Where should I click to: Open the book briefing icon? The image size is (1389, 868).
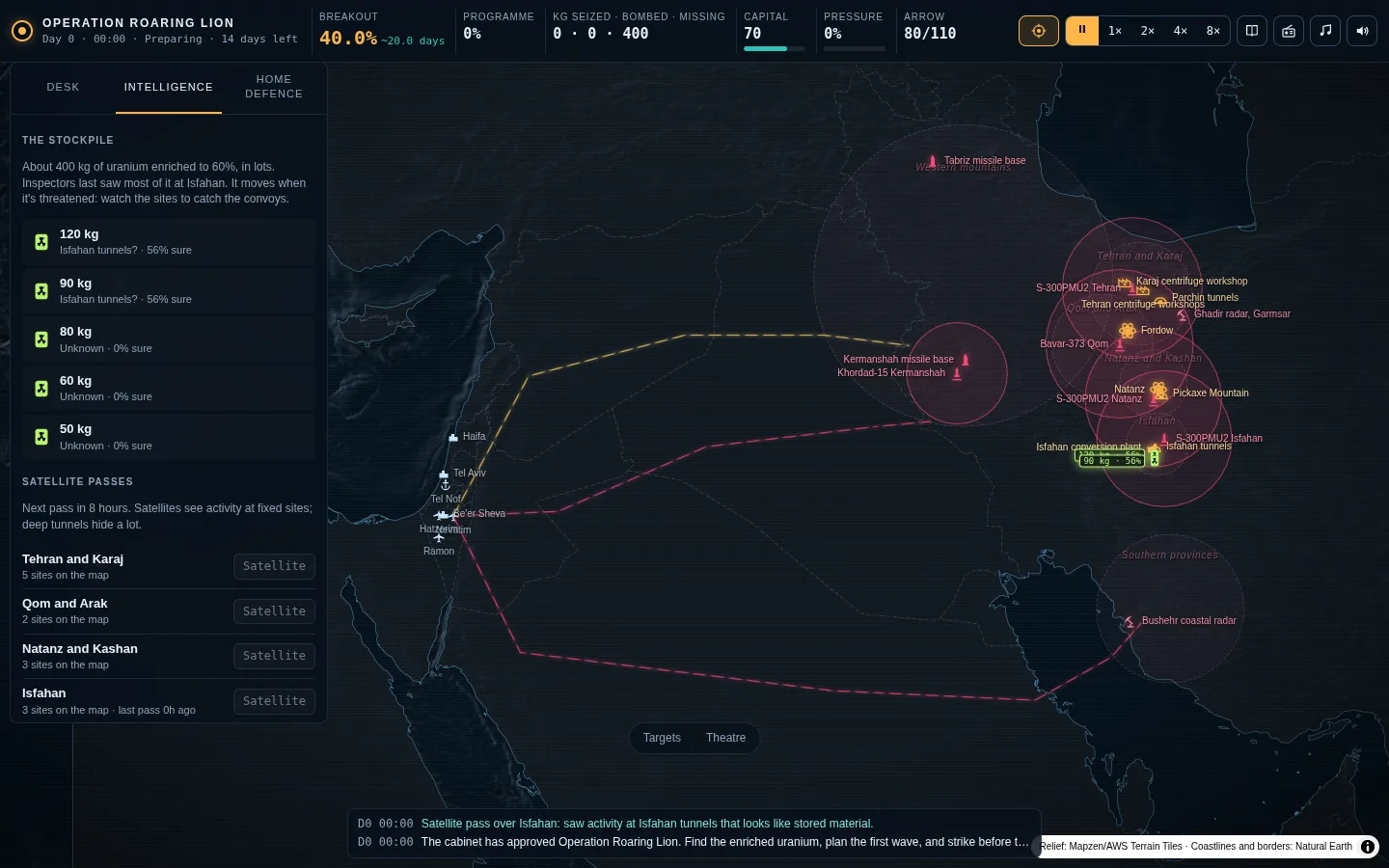click(x=1252, y=31)
